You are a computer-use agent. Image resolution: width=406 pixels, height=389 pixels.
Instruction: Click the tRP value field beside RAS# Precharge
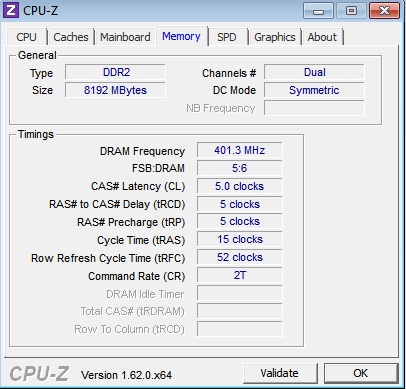[x=239, y=221]
